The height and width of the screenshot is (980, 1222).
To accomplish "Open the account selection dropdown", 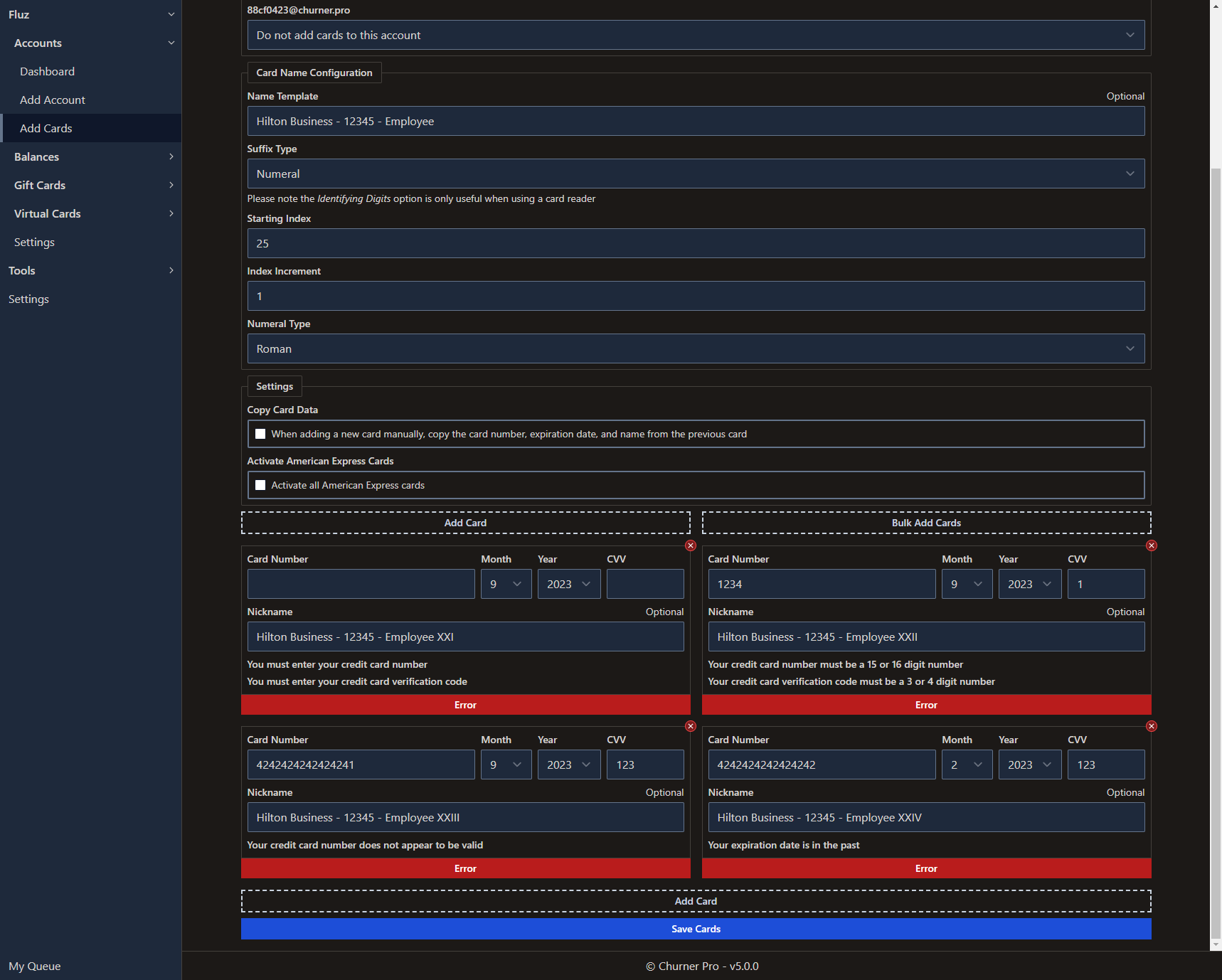I will [695, 35].
